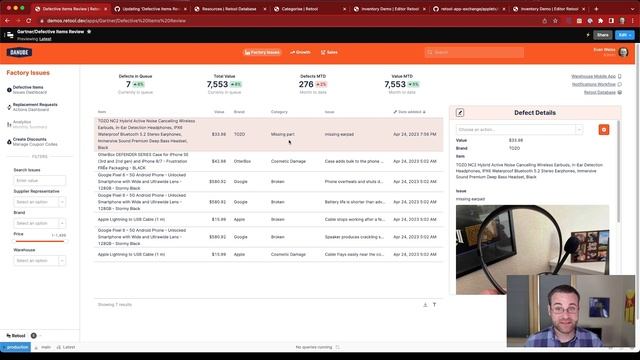Click the Latest version in status bar

point(66,347)
